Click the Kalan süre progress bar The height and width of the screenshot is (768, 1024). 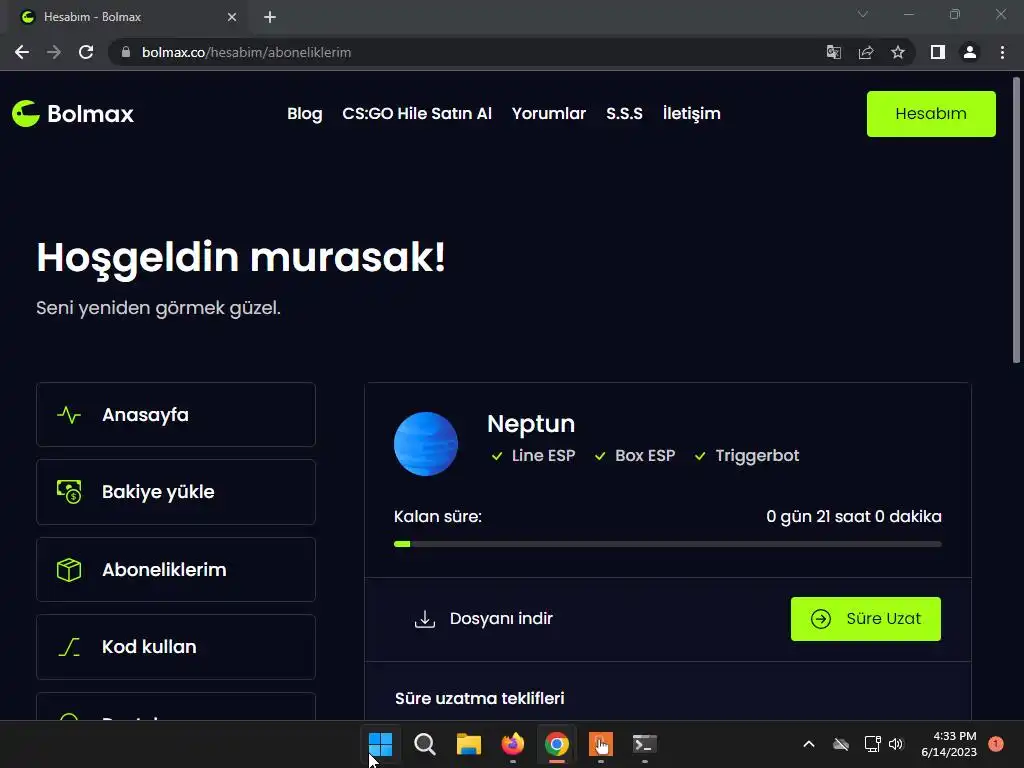coord(667,544)
